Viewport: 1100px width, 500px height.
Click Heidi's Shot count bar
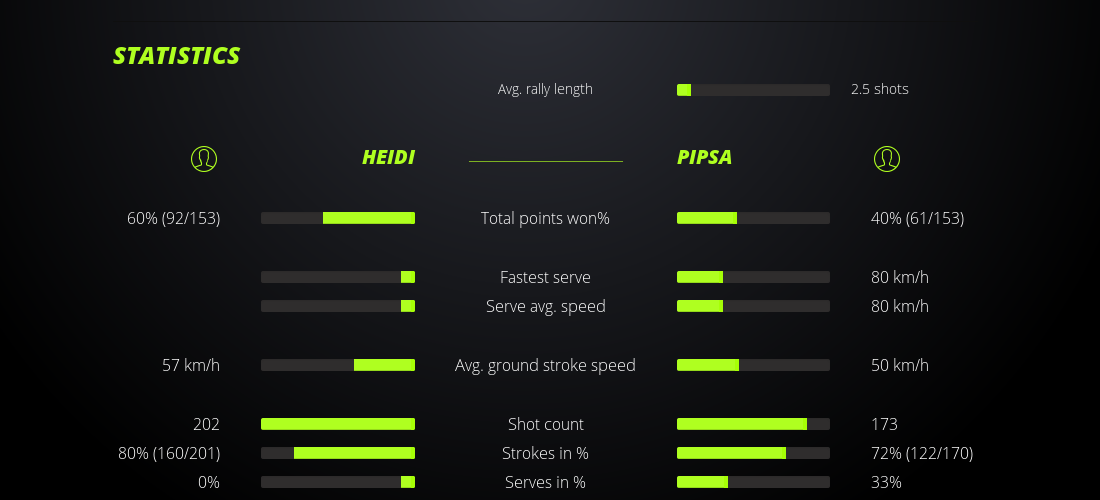338,424
